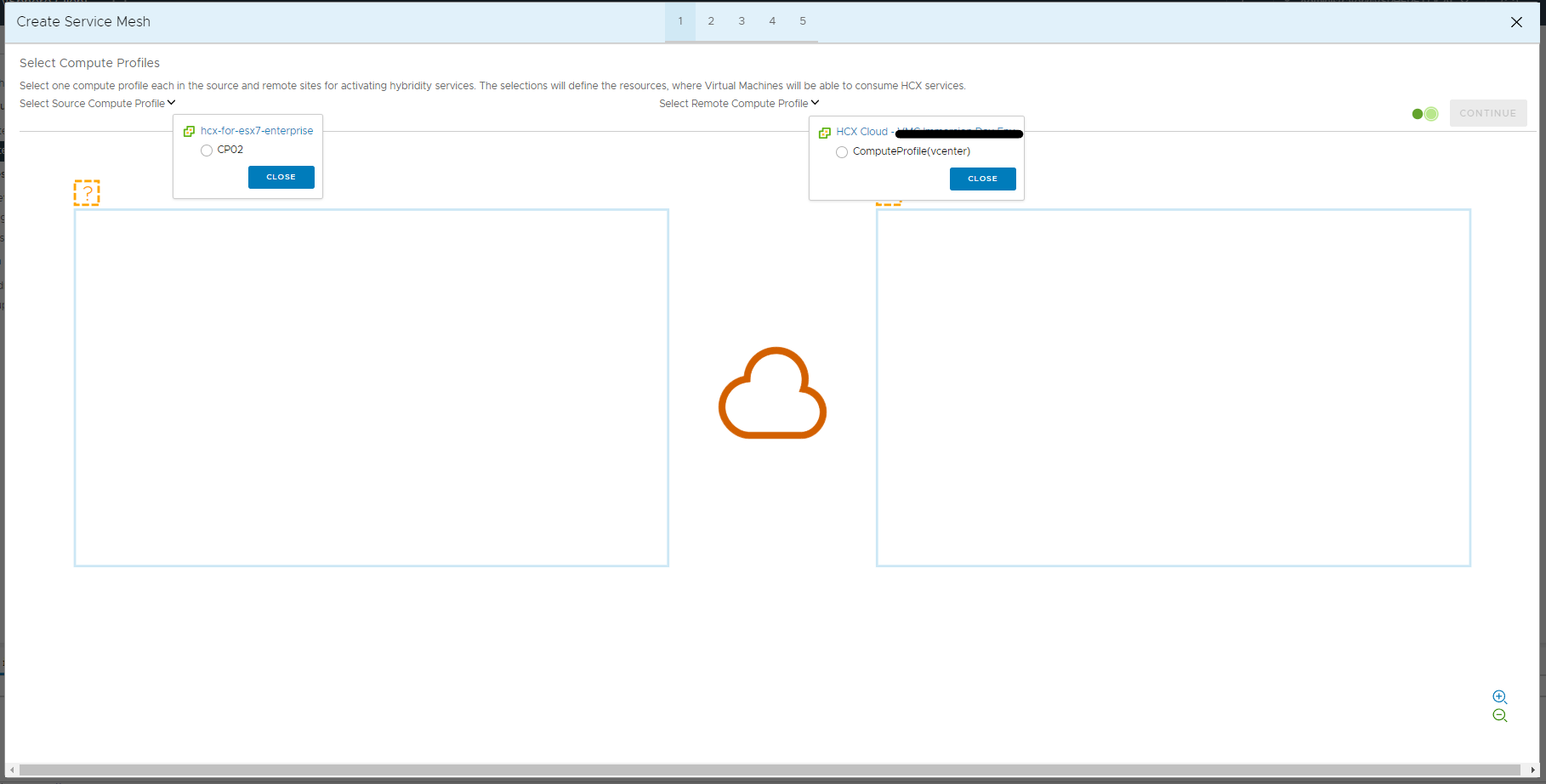Select the ComputeProfile(vcenter) radio button

[842, 152]
